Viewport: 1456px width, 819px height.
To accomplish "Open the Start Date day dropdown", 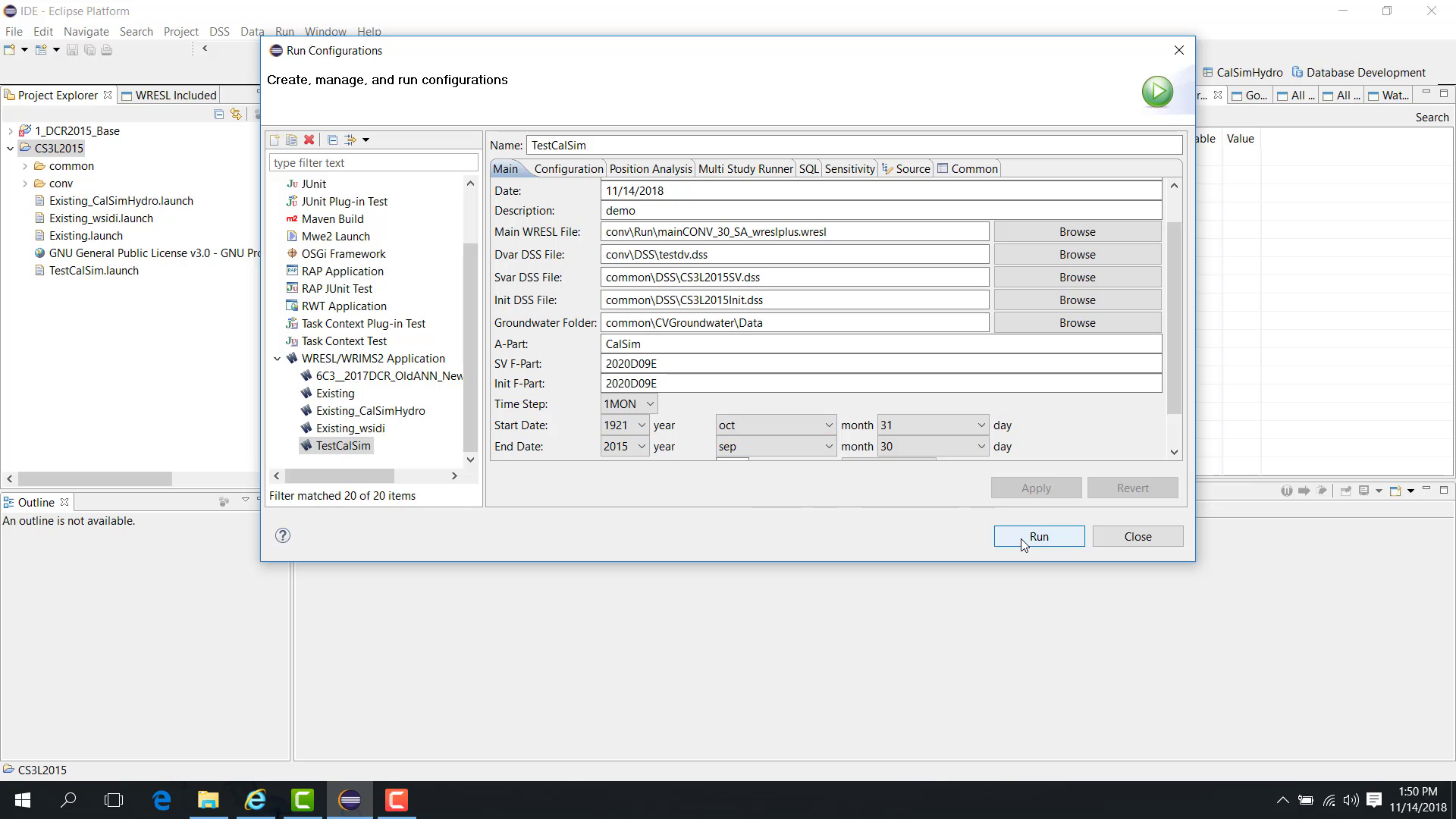I will pyautogui.click(x=933, y=425).
